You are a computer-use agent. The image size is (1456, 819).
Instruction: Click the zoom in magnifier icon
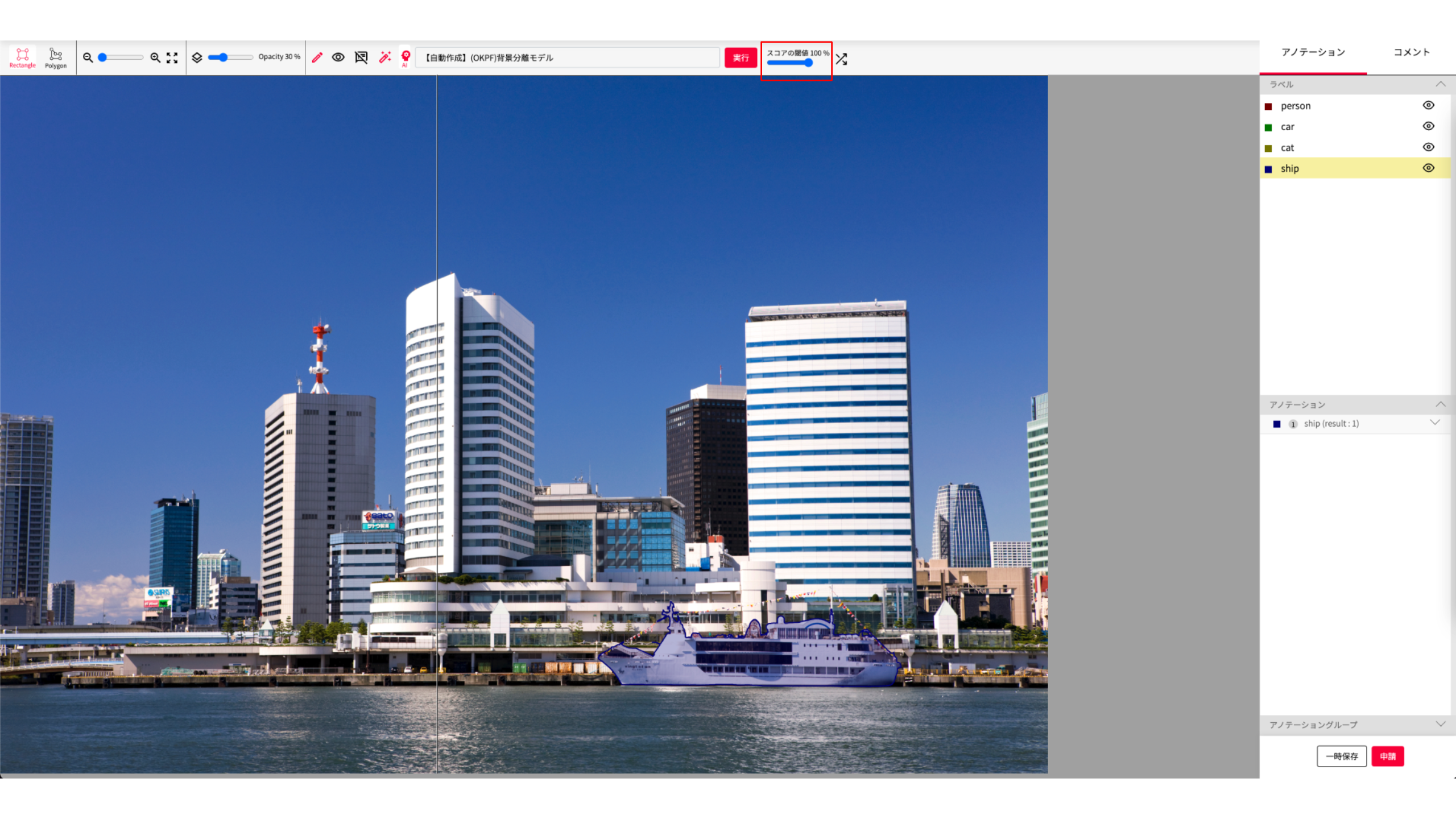pyautogui.click(x=155, y=57)
